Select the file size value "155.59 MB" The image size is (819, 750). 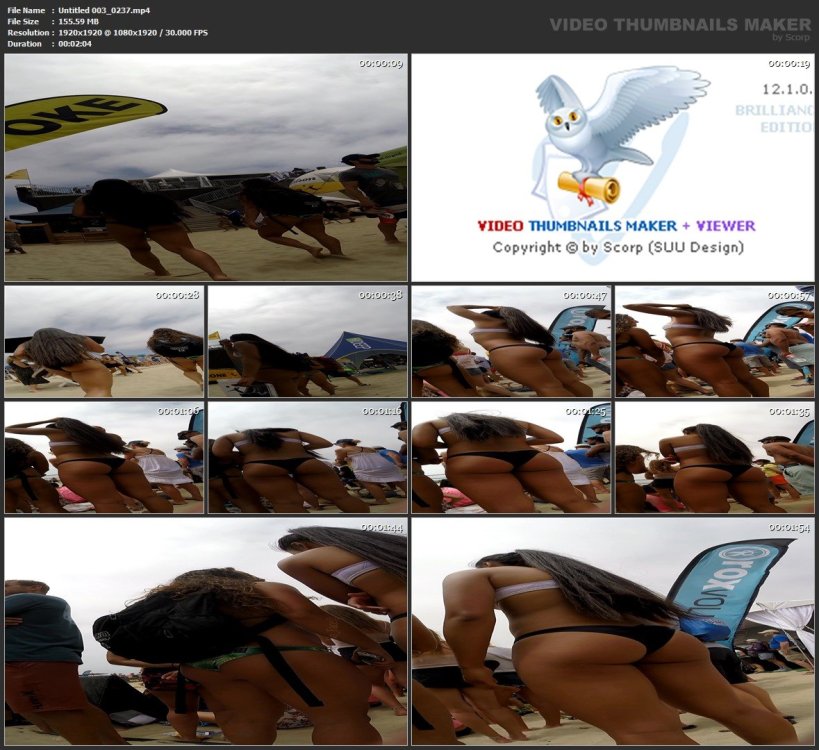[78, 21]
